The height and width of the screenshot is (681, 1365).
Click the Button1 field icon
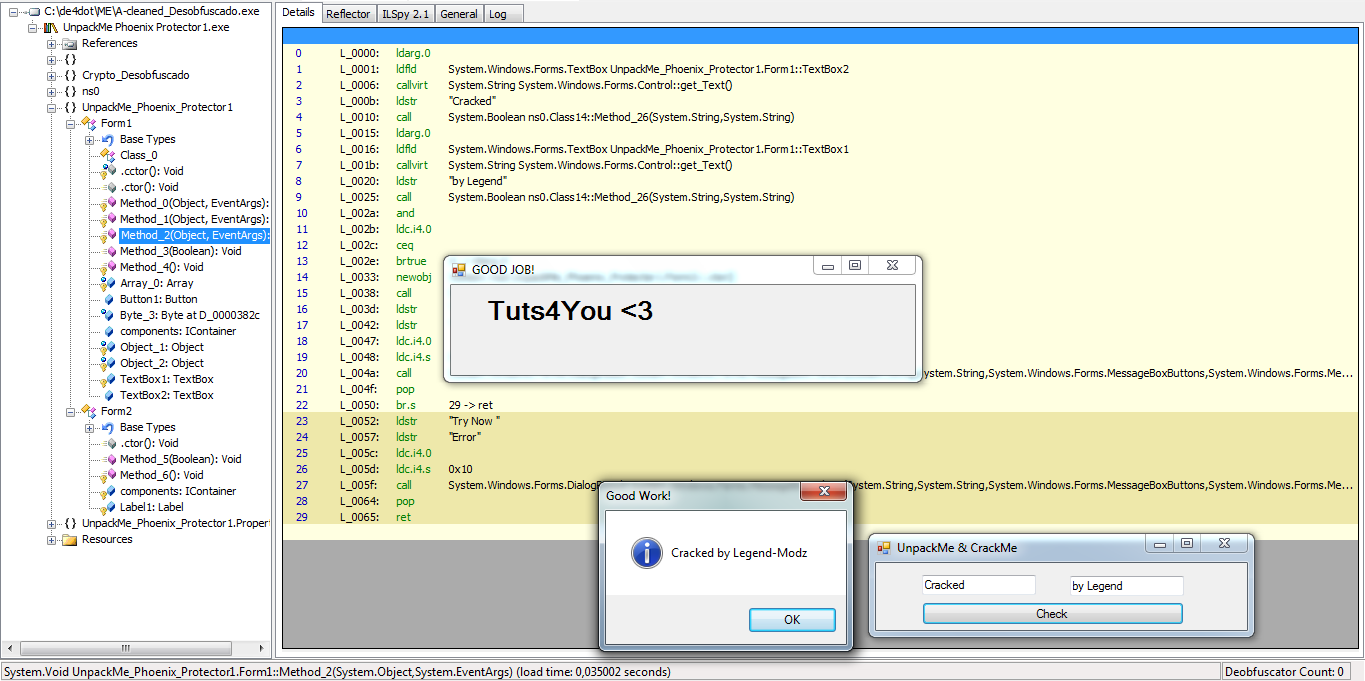pos(108,299)
